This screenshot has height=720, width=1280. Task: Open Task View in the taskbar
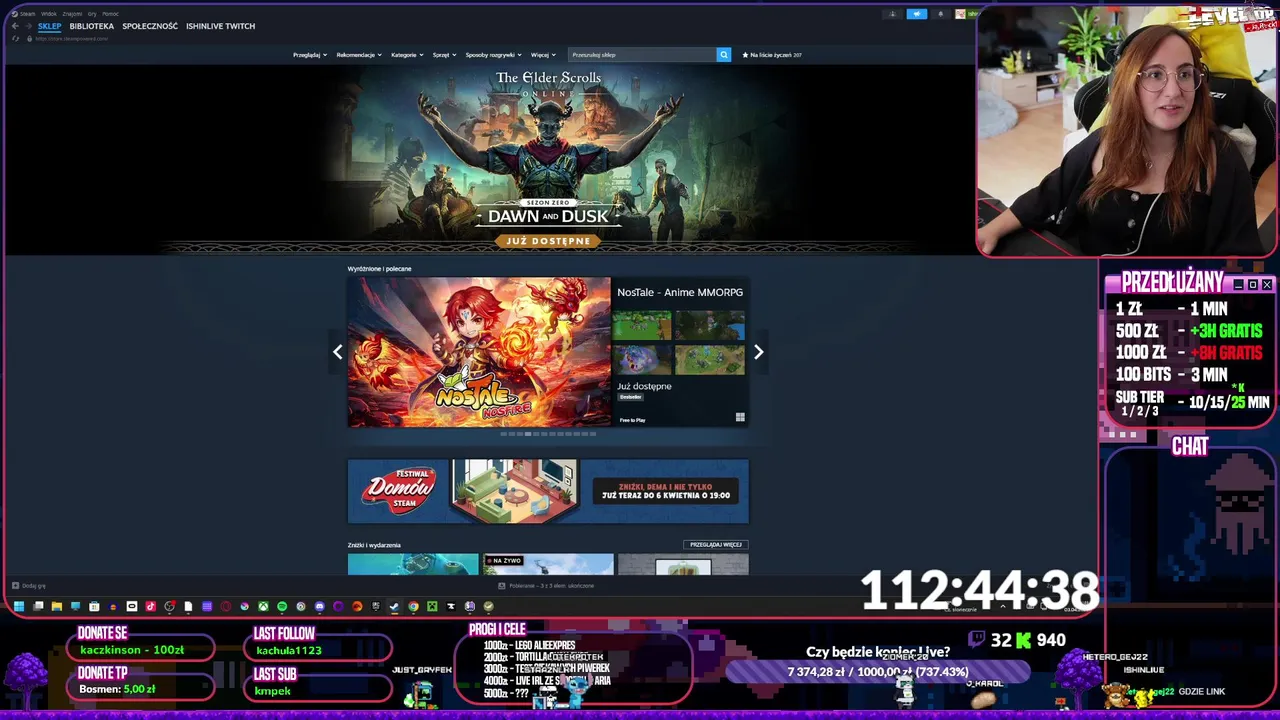pos(38,606)
